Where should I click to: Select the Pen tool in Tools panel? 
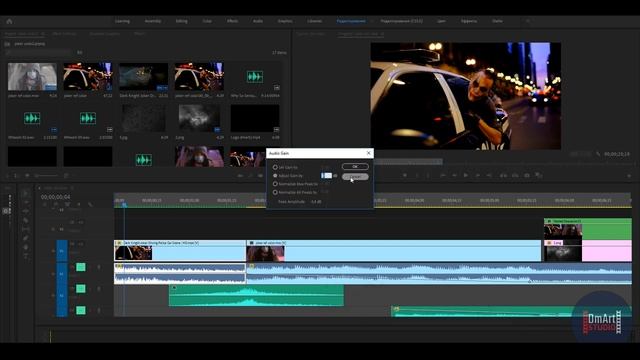tap(26, 238)
